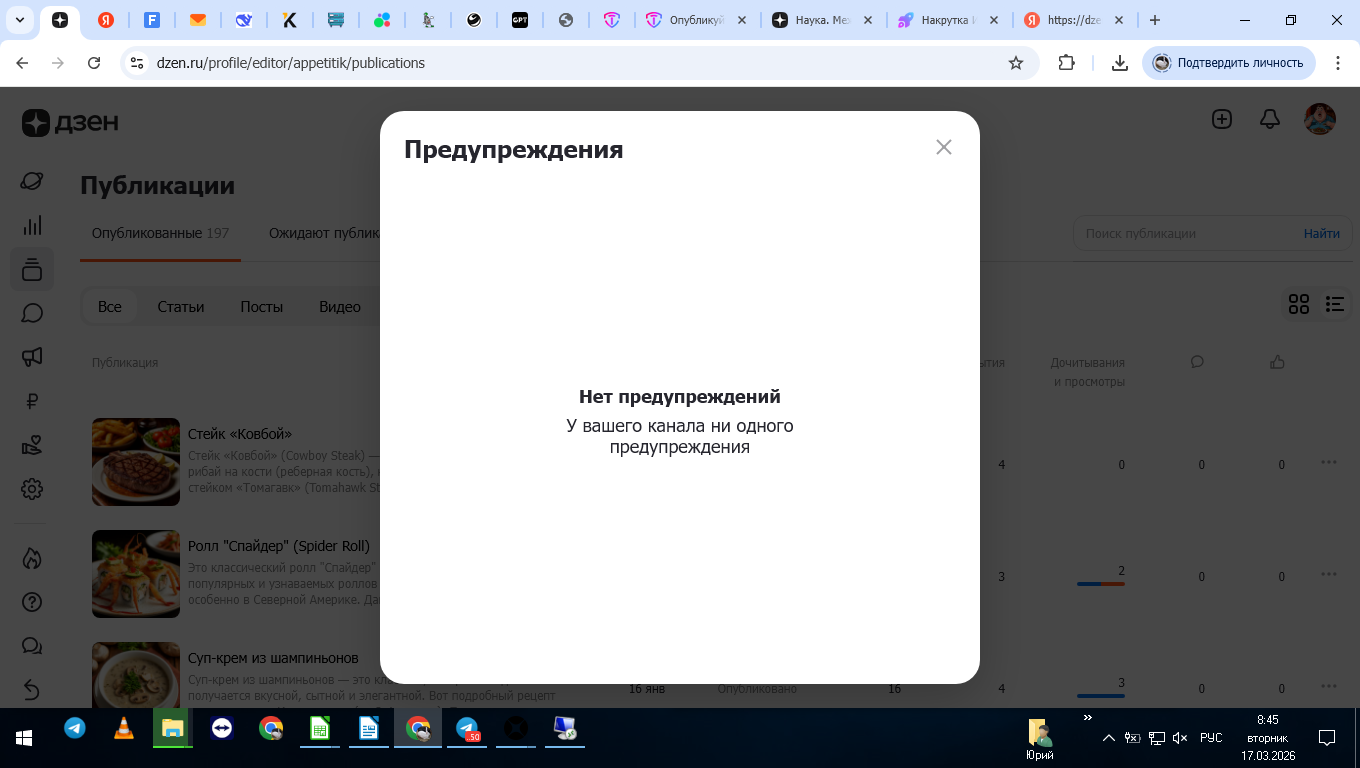
Task: Click the Дочитывания и просмотры column header
Action: click(1088, 372)
